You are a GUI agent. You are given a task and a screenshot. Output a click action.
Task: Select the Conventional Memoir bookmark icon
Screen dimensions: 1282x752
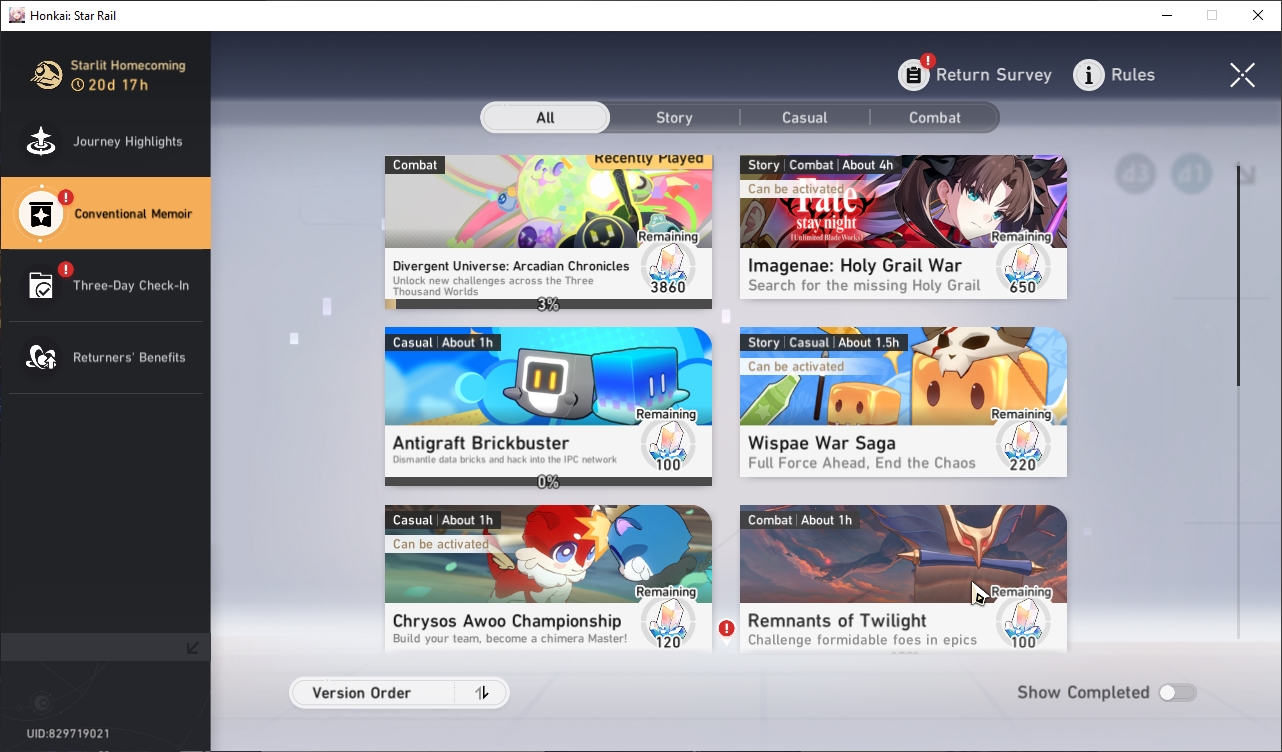pyautogui.click(x=41, y=214)
